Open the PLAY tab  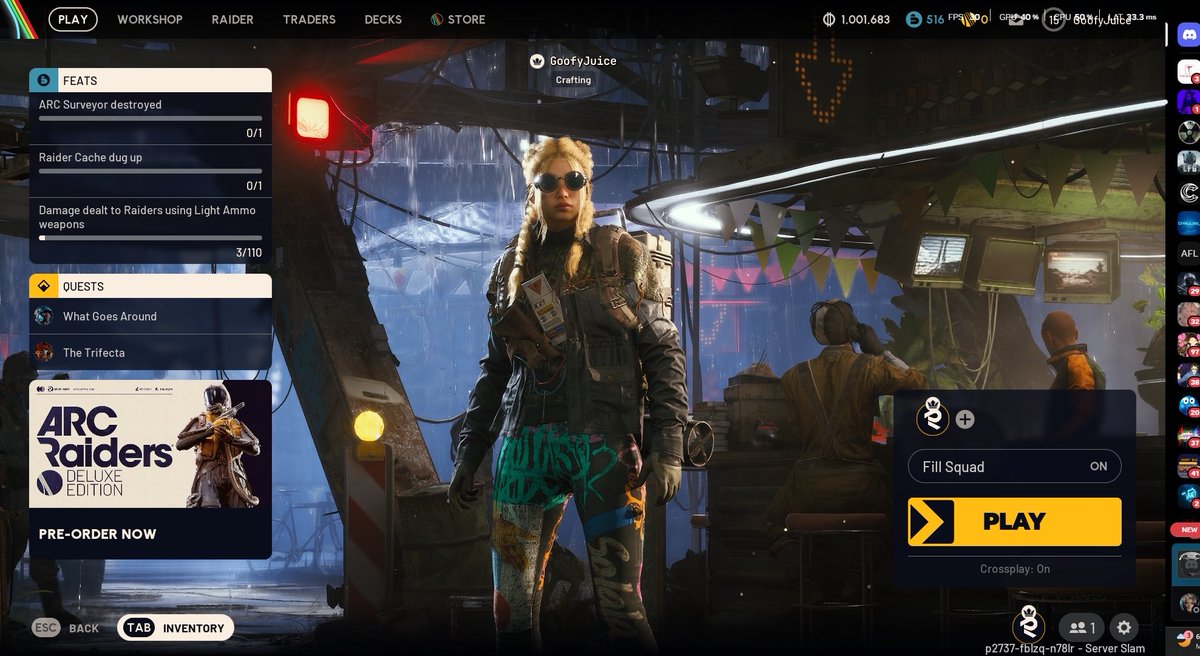(73, 19)
